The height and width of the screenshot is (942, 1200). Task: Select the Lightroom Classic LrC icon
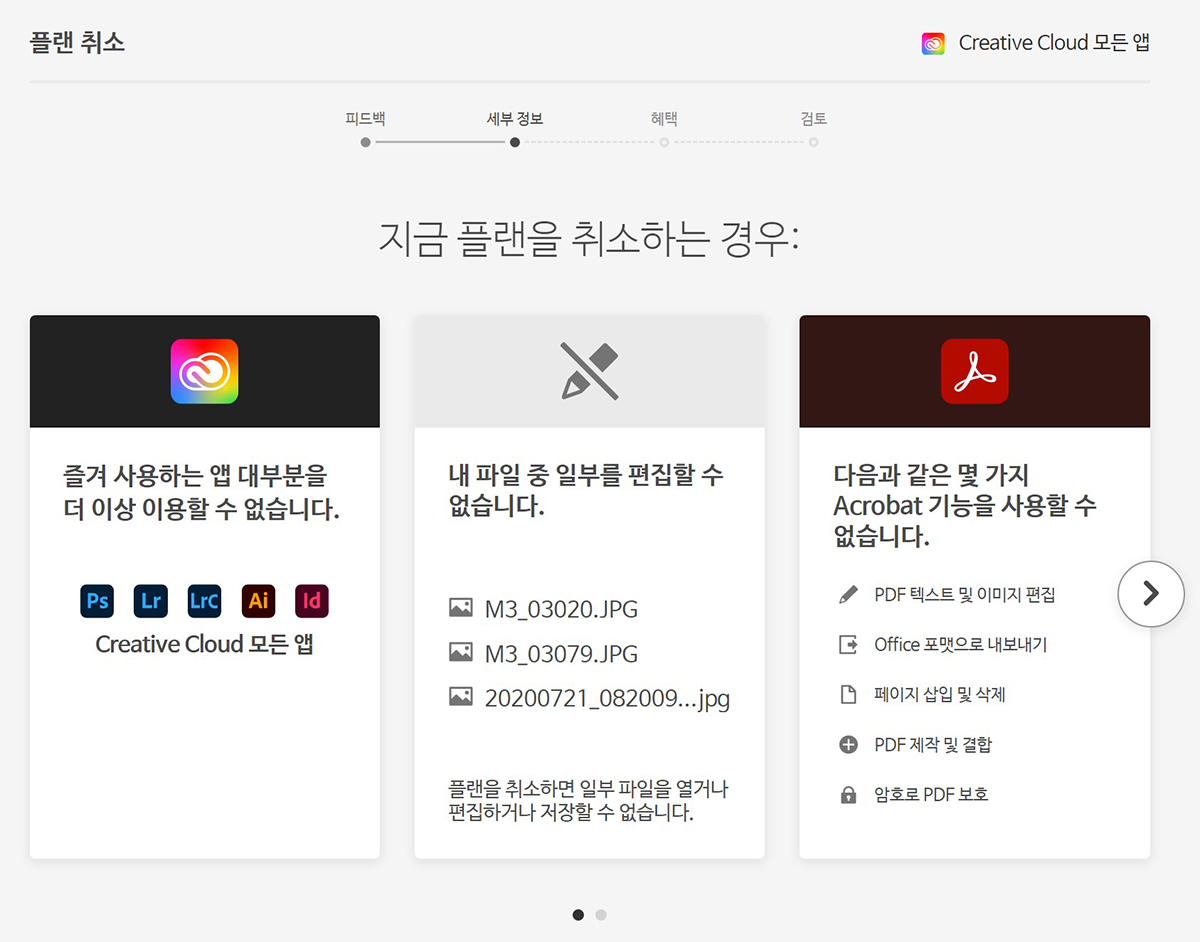204,601
